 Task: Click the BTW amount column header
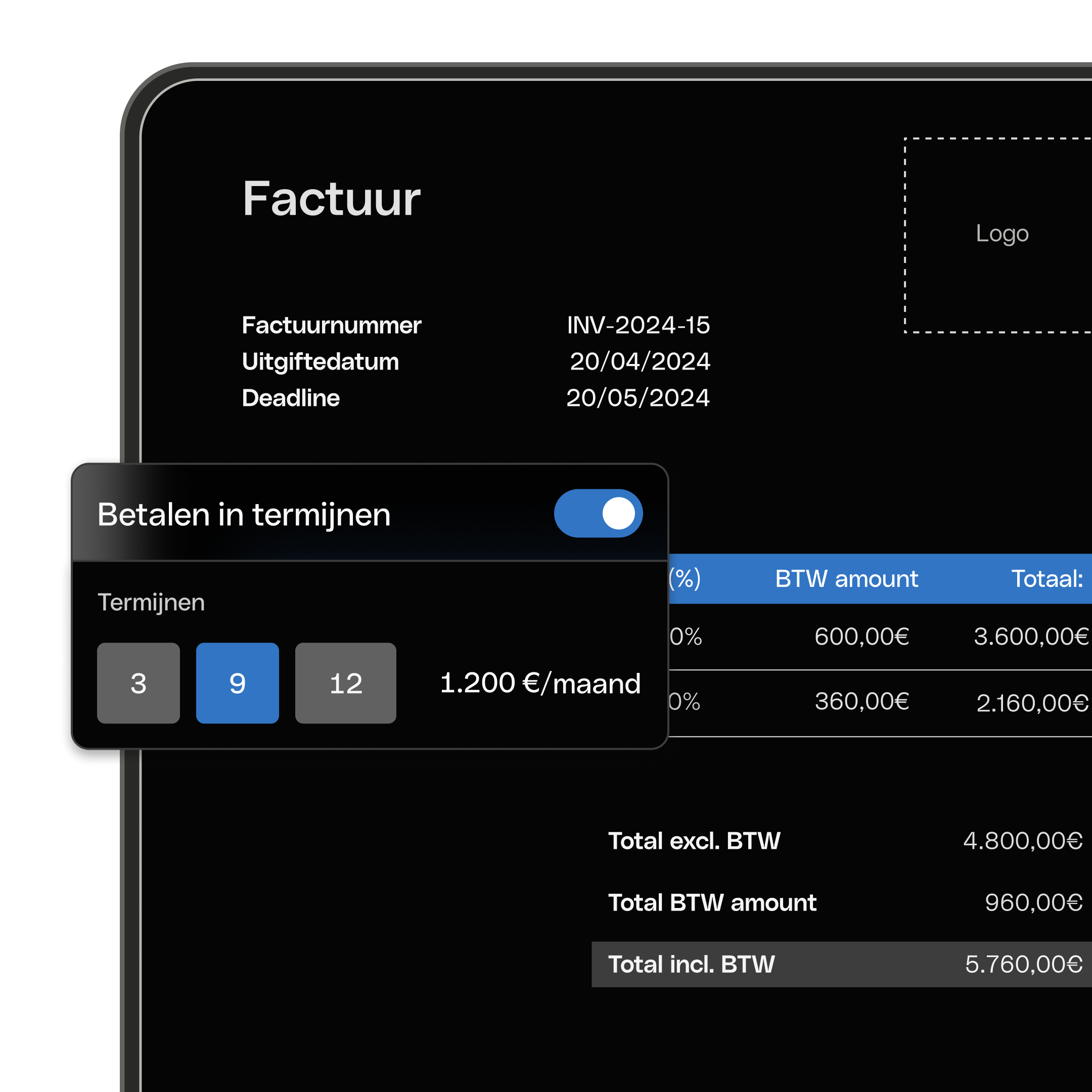846,579
